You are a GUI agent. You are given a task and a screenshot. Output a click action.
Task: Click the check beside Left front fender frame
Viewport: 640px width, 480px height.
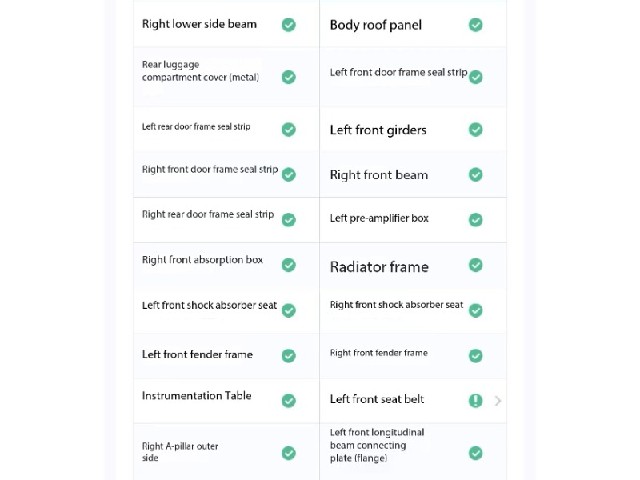[x=289, y=356]
